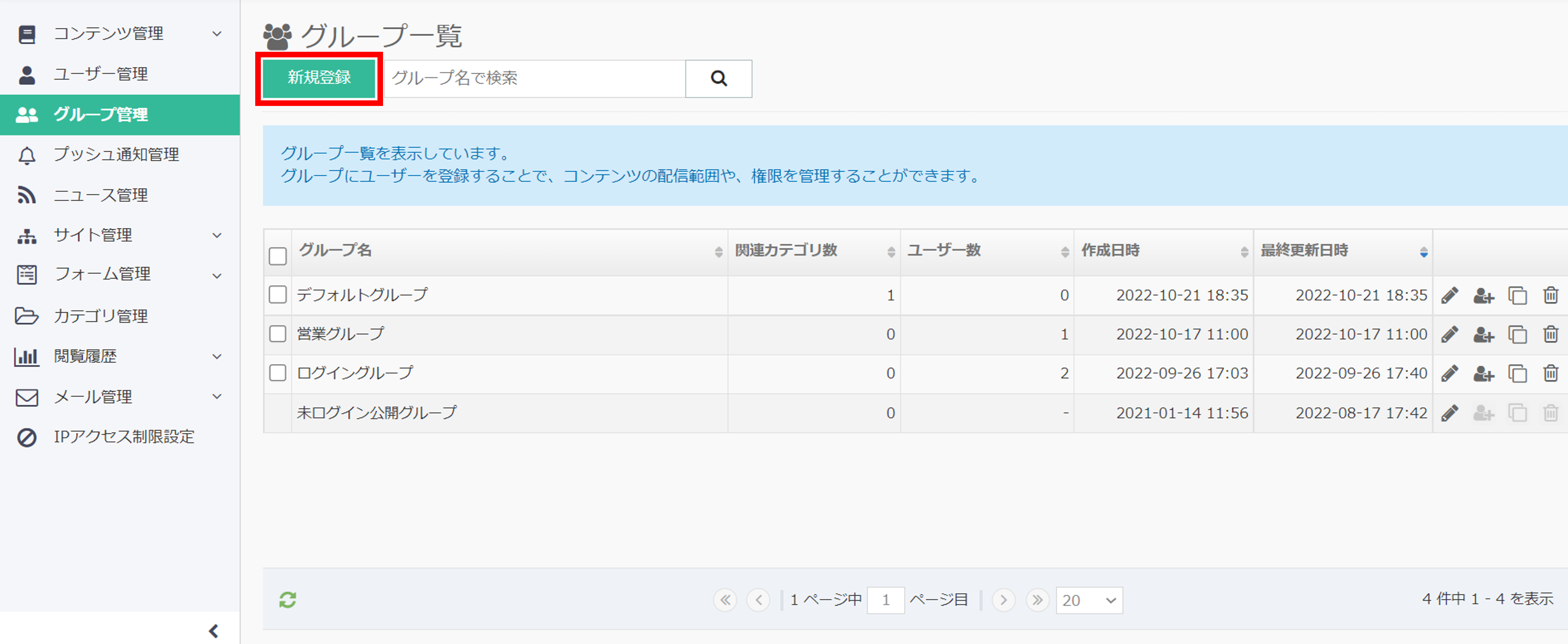This screenshot has height=644, width=1568.
Task: Click the フォーム管理 form icon
Action: tap(27, 275)
